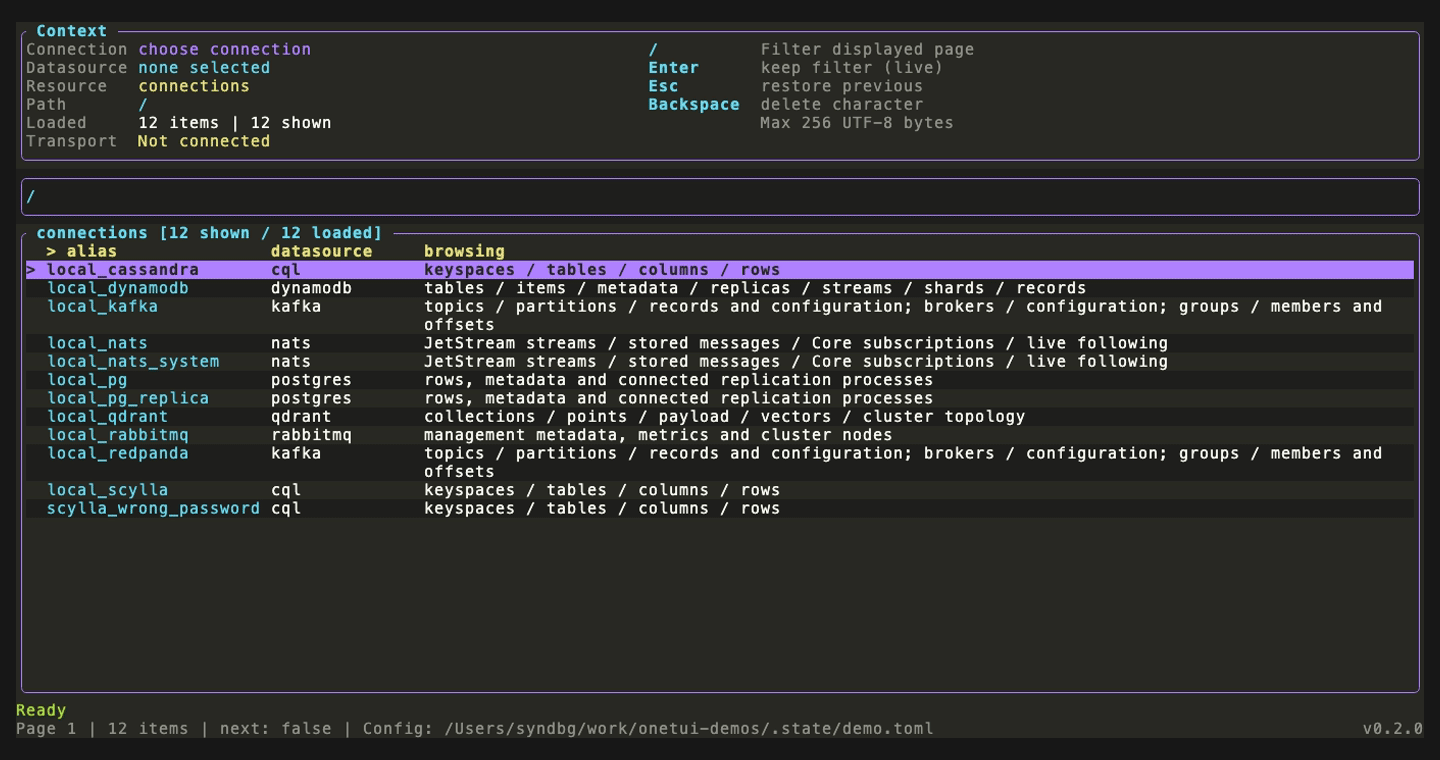Pick the local_rabbitmq alias
1440x760 pixels.
pos(118,435)
